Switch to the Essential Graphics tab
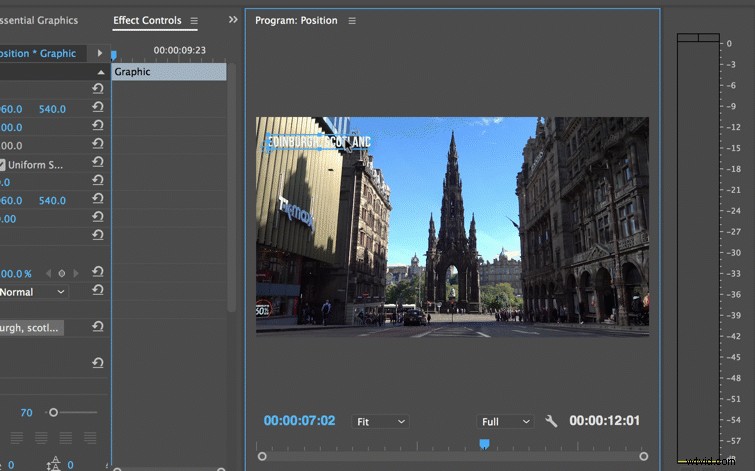This screenshot has height=471, width=755. (x=39, y=20)
